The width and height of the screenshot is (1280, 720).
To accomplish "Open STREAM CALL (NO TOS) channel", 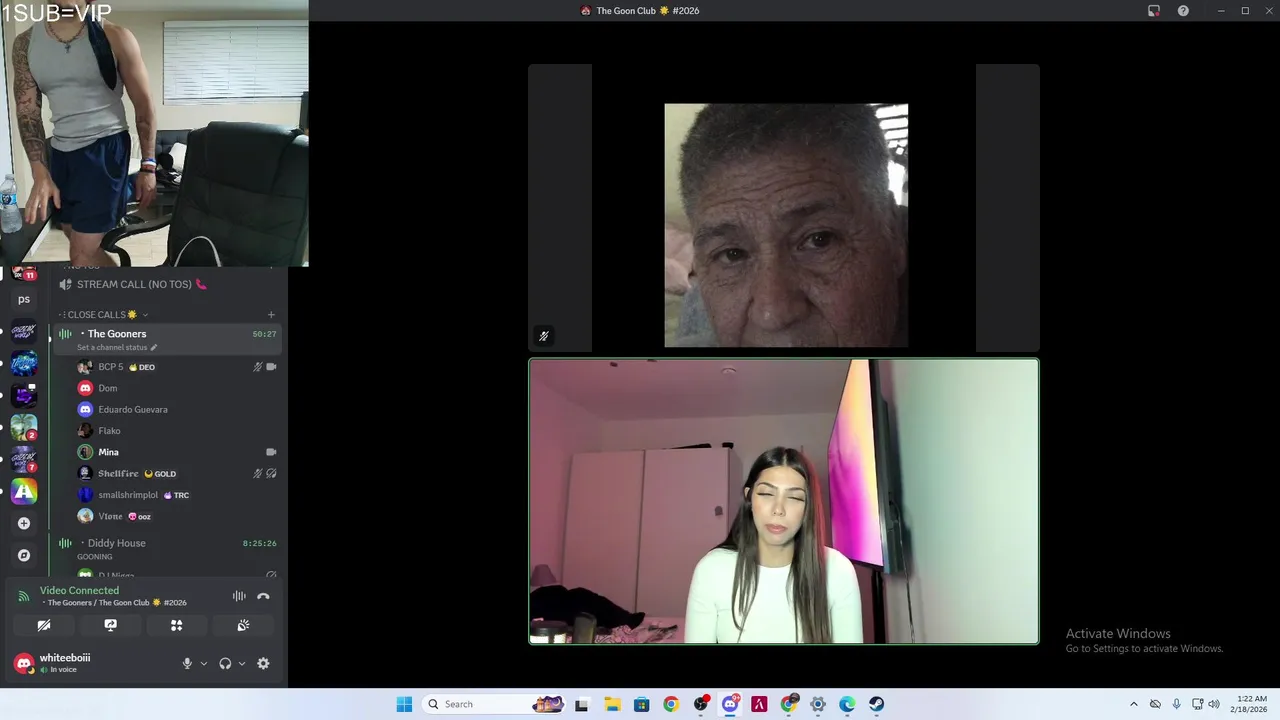I will [134, 284].
